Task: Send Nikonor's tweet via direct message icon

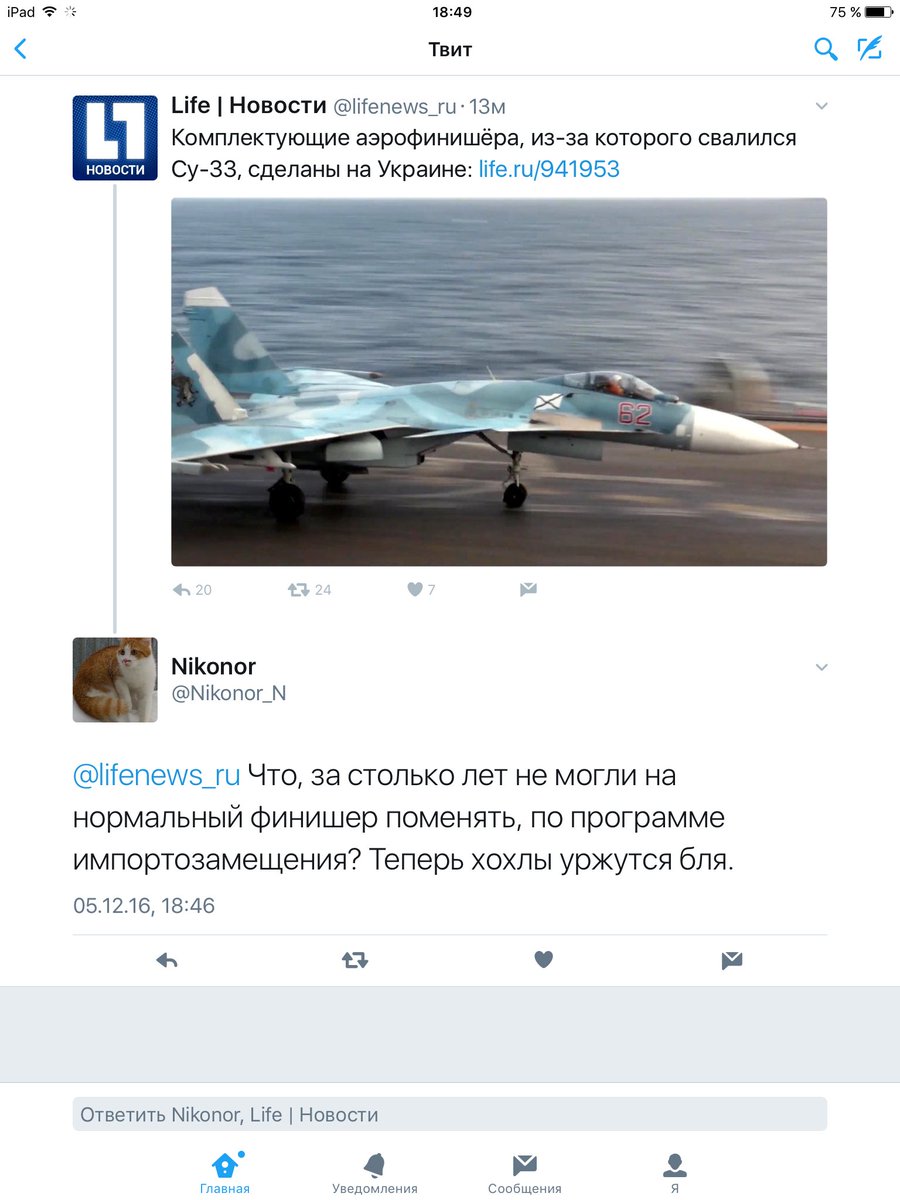Action: 732,960
